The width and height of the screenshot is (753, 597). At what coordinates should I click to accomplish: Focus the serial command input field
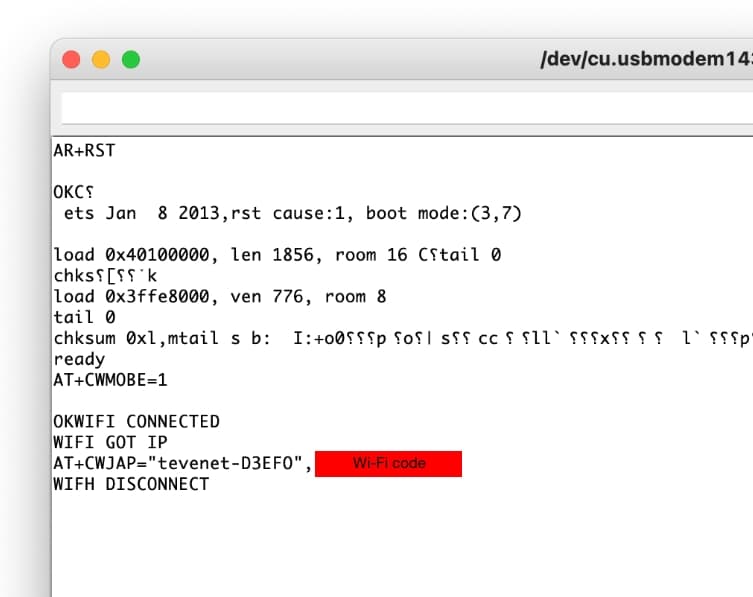click(400, 108)
